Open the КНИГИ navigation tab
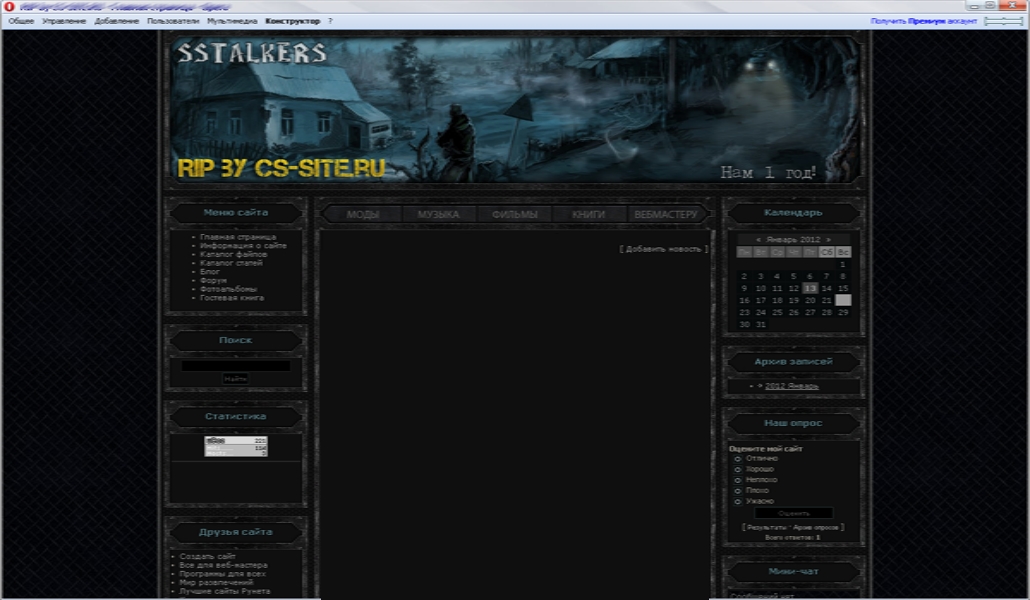This screenshot has width=1030, height=600. (x=588, y=214)
